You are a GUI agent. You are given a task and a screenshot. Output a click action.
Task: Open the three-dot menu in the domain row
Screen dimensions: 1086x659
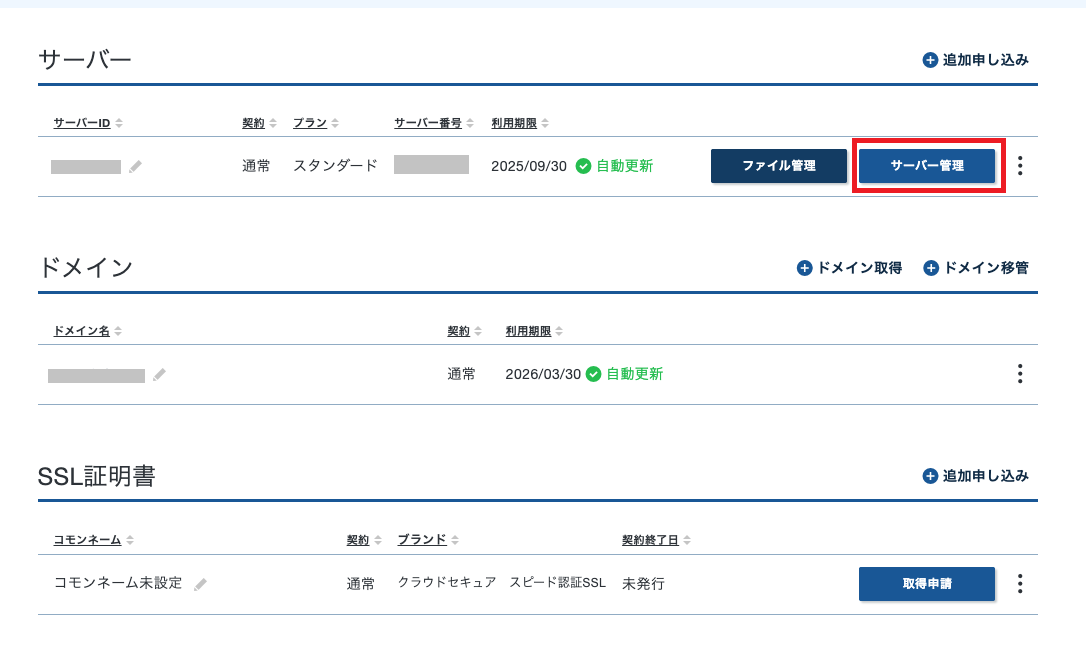(1020, 374)
